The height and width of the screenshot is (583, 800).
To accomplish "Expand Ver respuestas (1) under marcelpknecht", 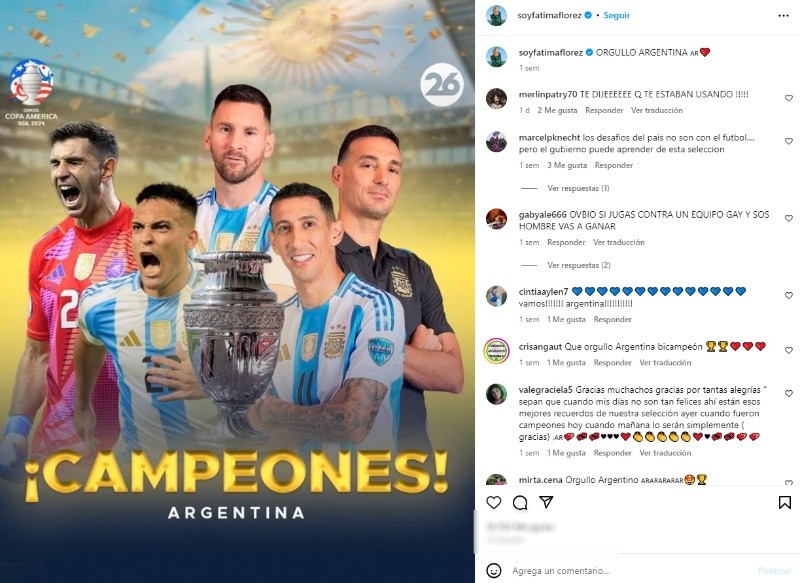I will 578,188.
